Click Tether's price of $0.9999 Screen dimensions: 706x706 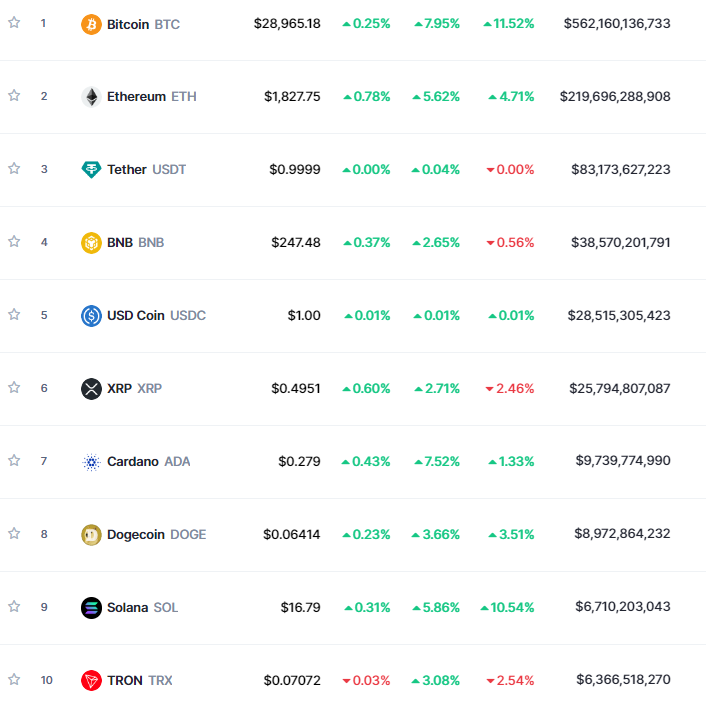[295, 169]
